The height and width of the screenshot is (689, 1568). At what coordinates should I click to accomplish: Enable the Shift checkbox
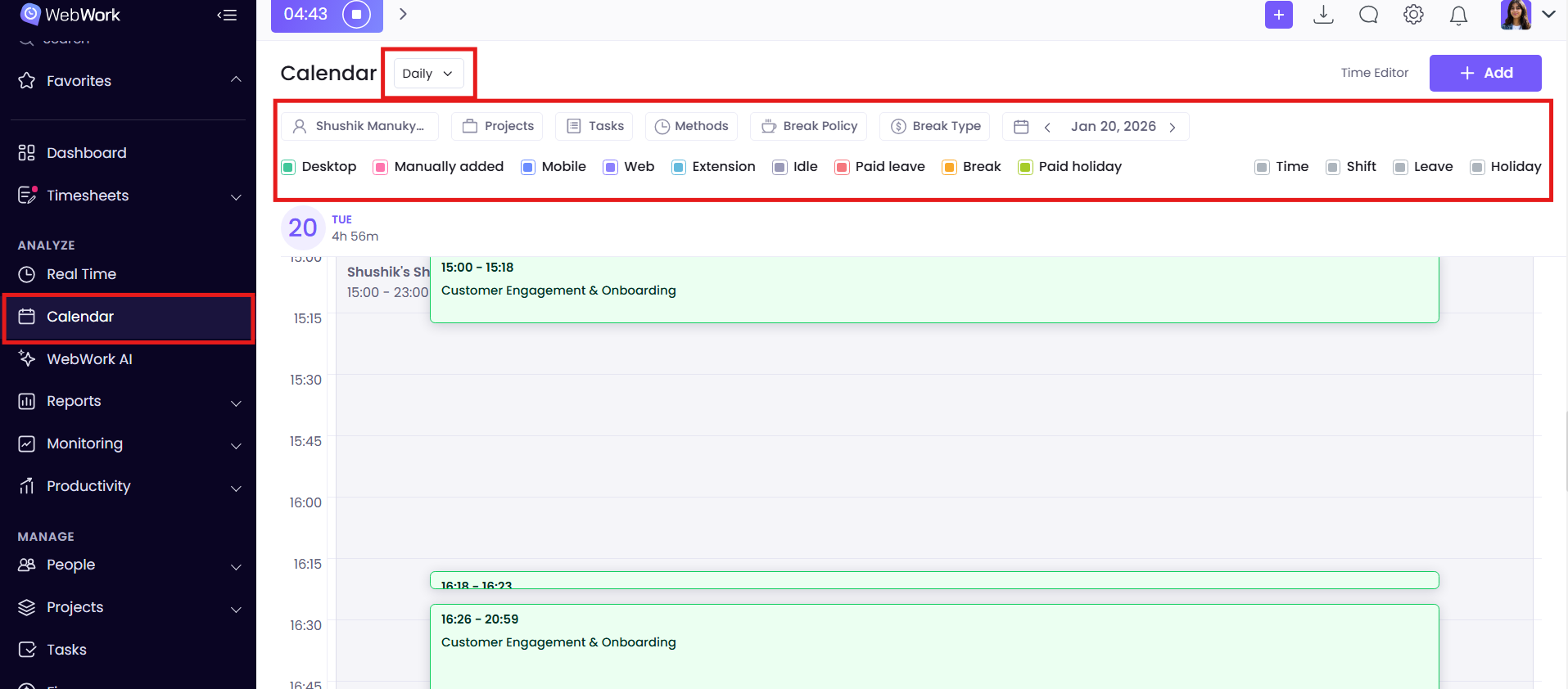[1333, 167]
